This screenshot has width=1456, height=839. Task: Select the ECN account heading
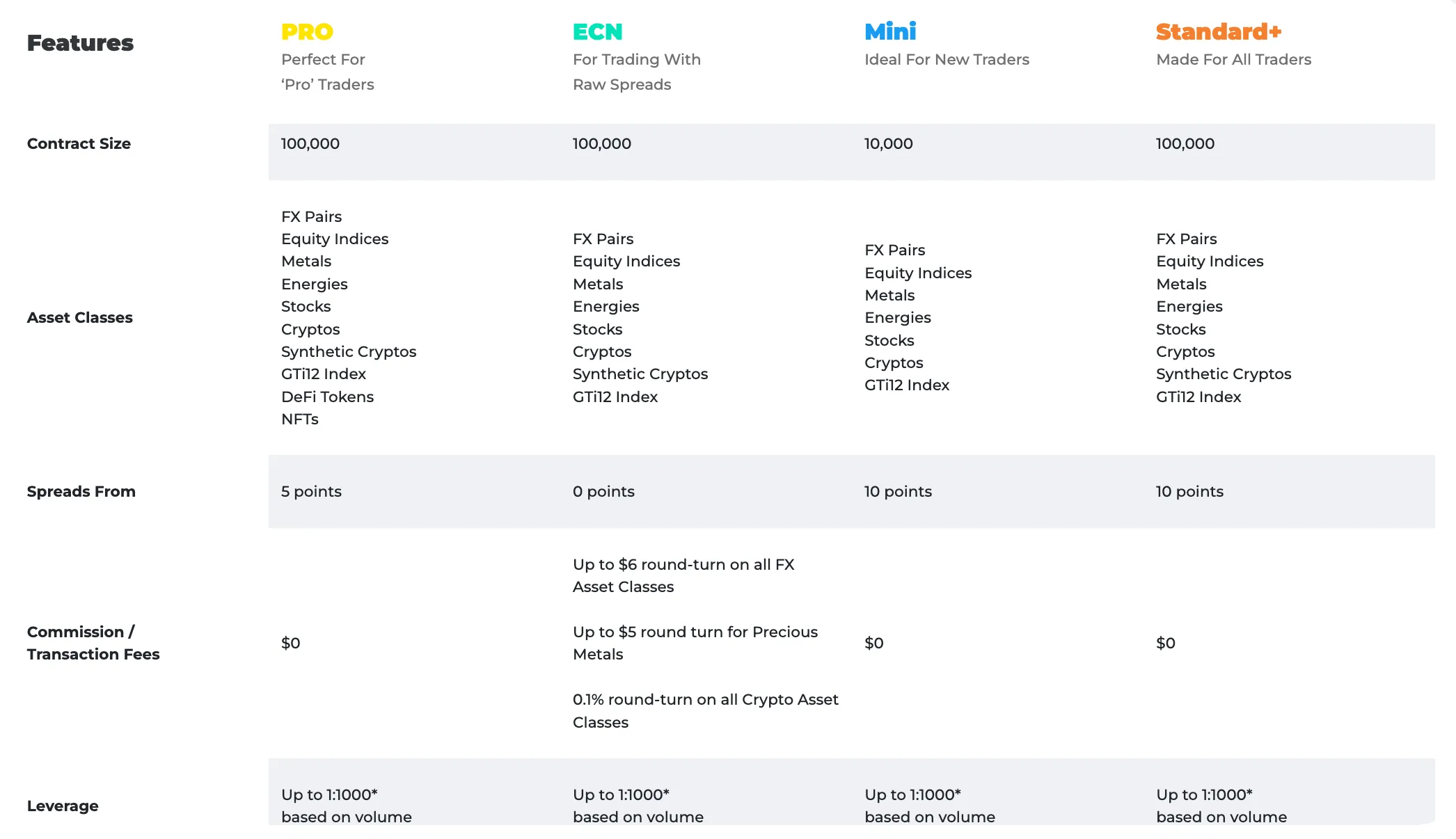[597, 32]
